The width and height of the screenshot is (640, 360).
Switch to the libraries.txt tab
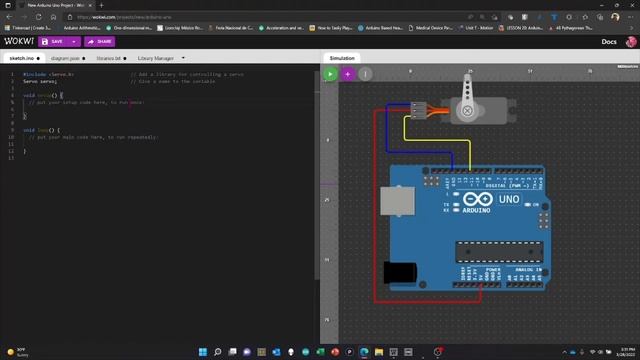tap(111, 58)
